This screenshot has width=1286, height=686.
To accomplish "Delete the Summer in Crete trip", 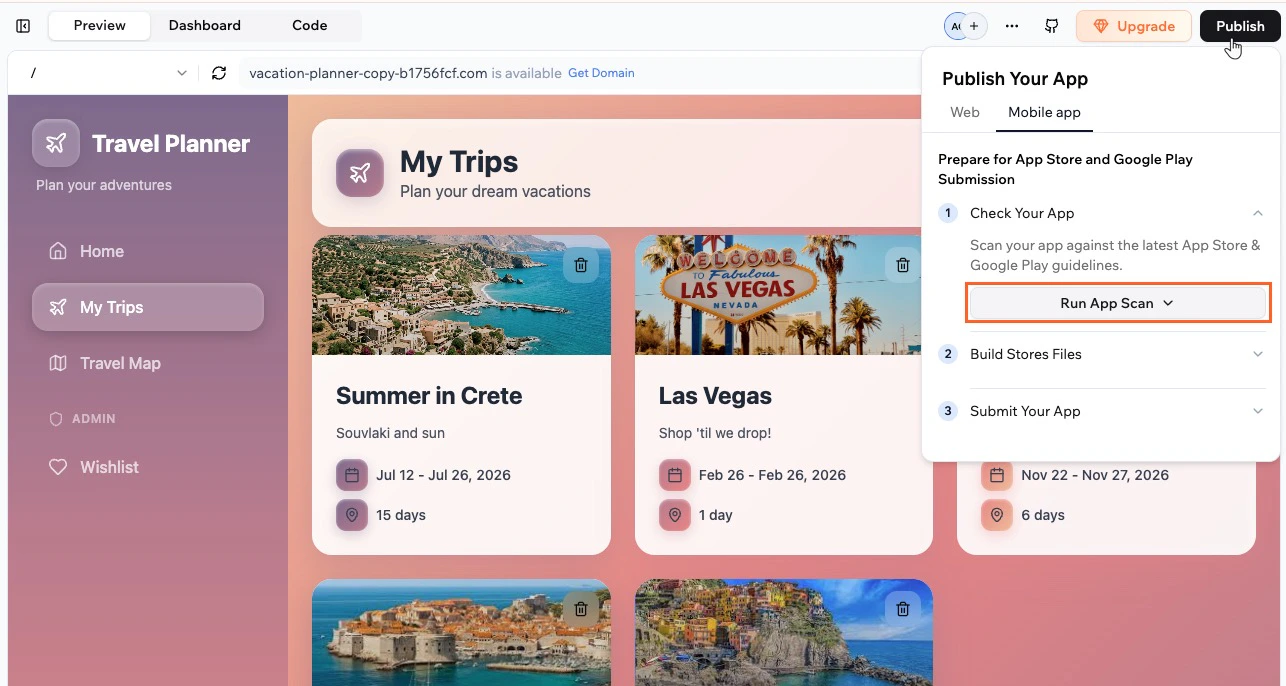I will [x=581, y=265].
